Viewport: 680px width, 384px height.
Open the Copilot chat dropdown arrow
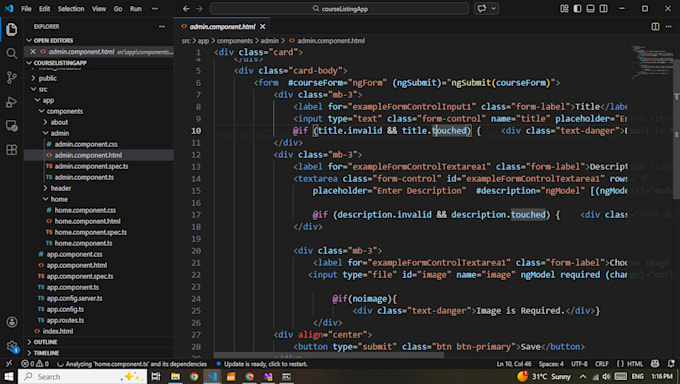(494, 9)
